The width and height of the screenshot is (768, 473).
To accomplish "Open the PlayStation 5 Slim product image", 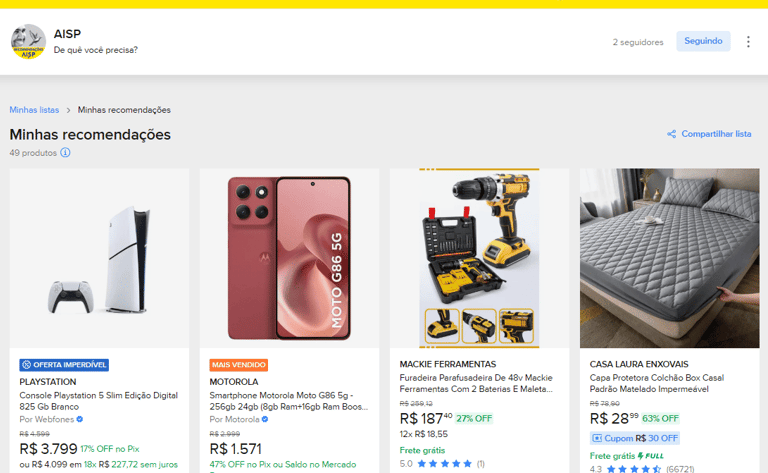I will coord(99,258).
